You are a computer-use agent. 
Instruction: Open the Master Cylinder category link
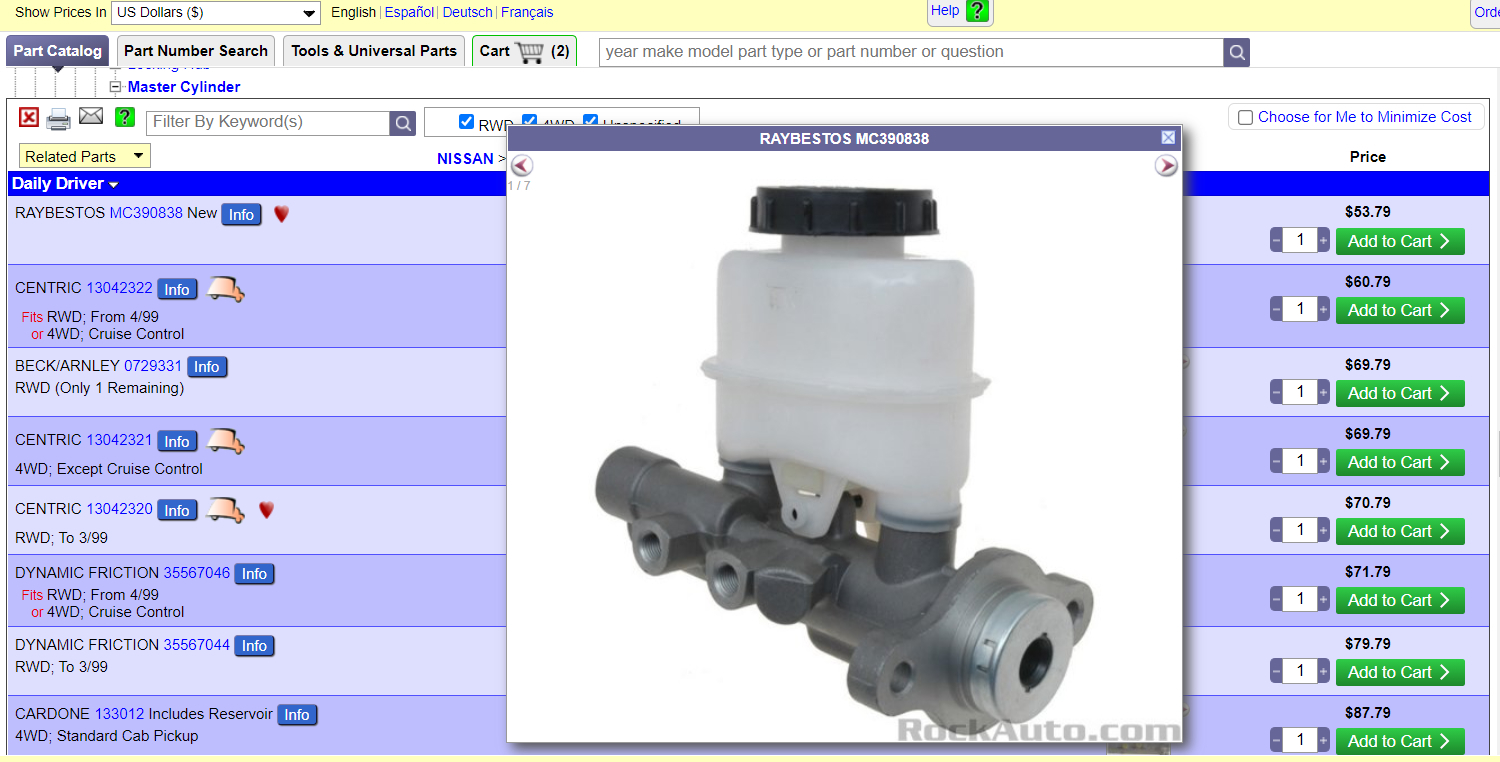pos(184,87)
